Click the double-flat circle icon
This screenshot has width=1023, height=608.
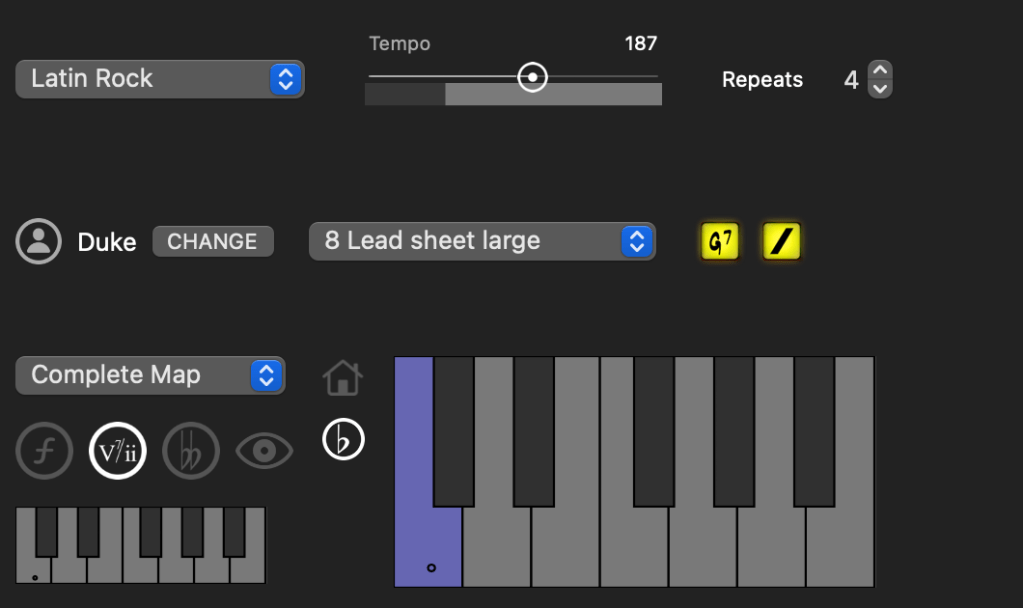pyautogui.click(x=191, y=451)
